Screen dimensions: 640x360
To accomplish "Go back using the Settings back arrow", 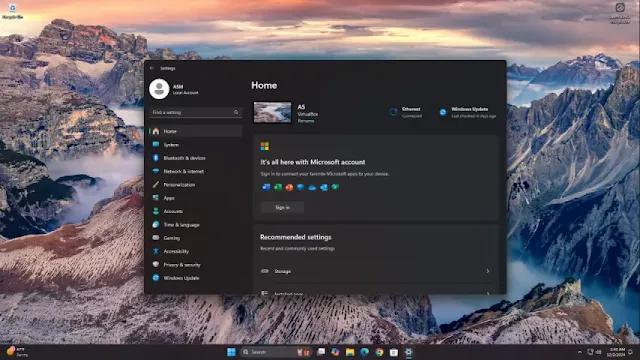I will [152, 68].
